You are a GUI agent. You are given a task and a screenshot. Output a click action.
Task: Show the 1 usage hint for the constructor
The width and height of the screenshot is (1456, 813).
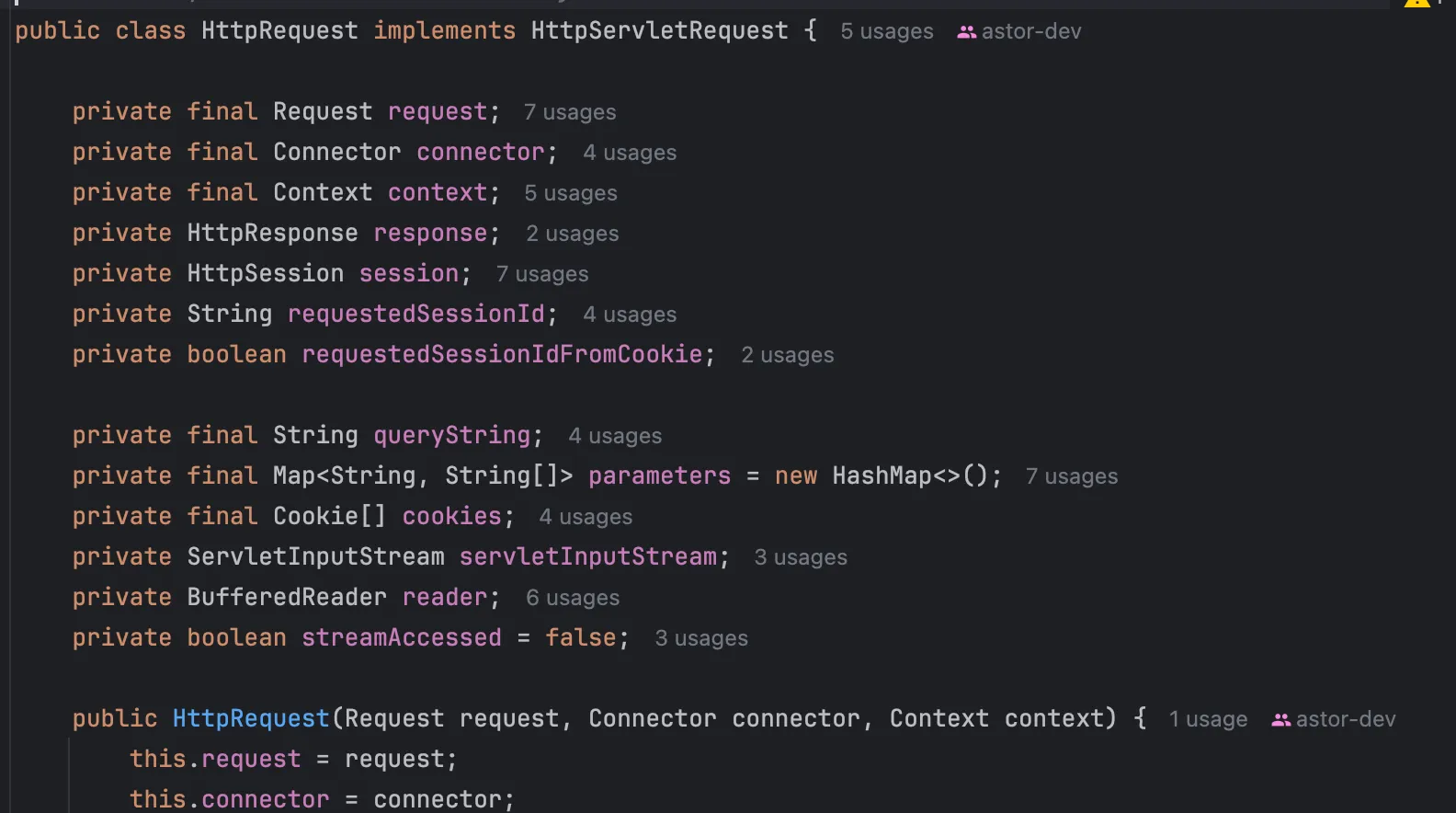pos(1207,720)
